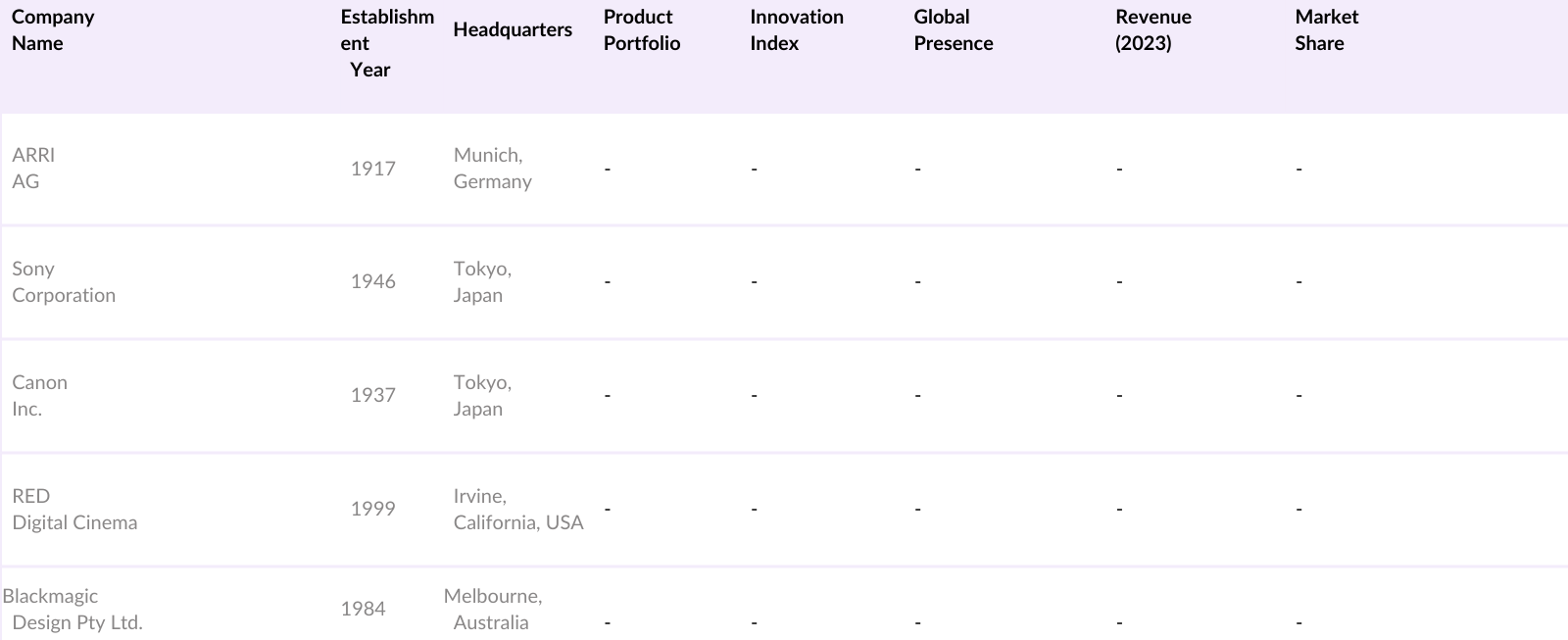Click the Headquarters column header

click(512, 30)
